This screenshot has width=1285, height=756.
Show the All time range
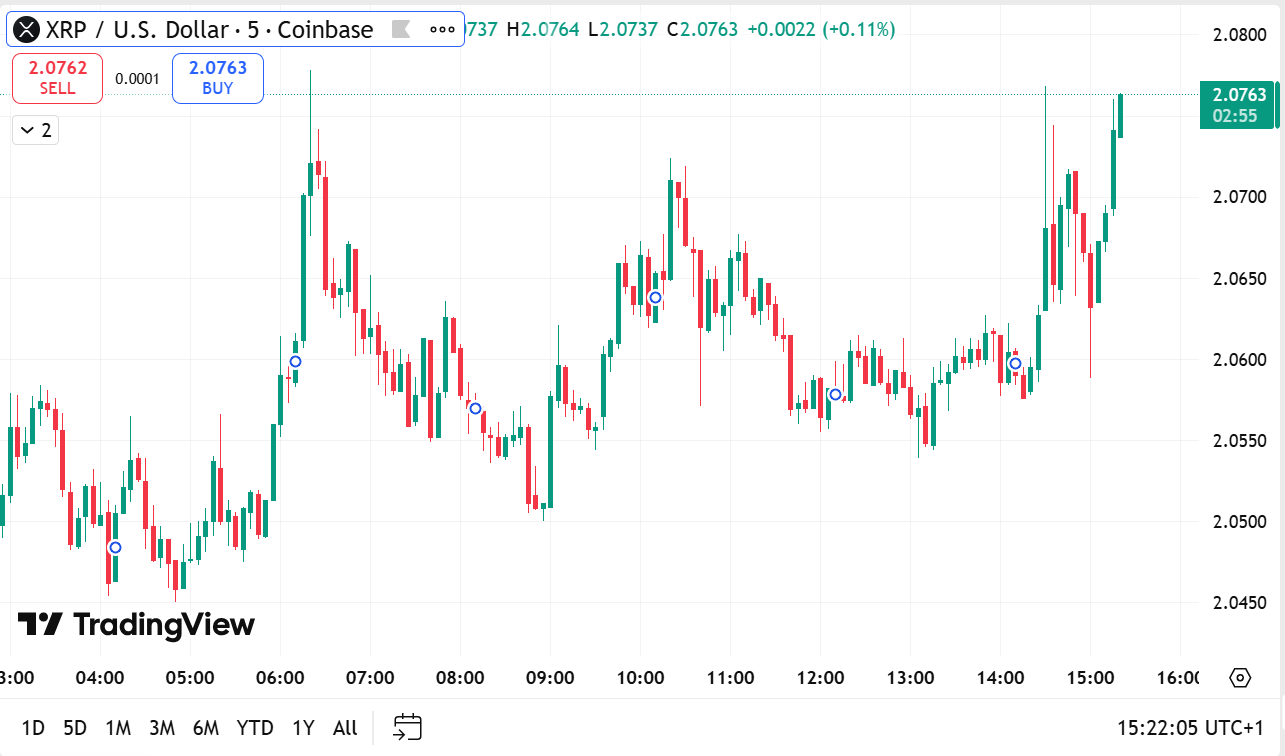click(x=345, y=727)
